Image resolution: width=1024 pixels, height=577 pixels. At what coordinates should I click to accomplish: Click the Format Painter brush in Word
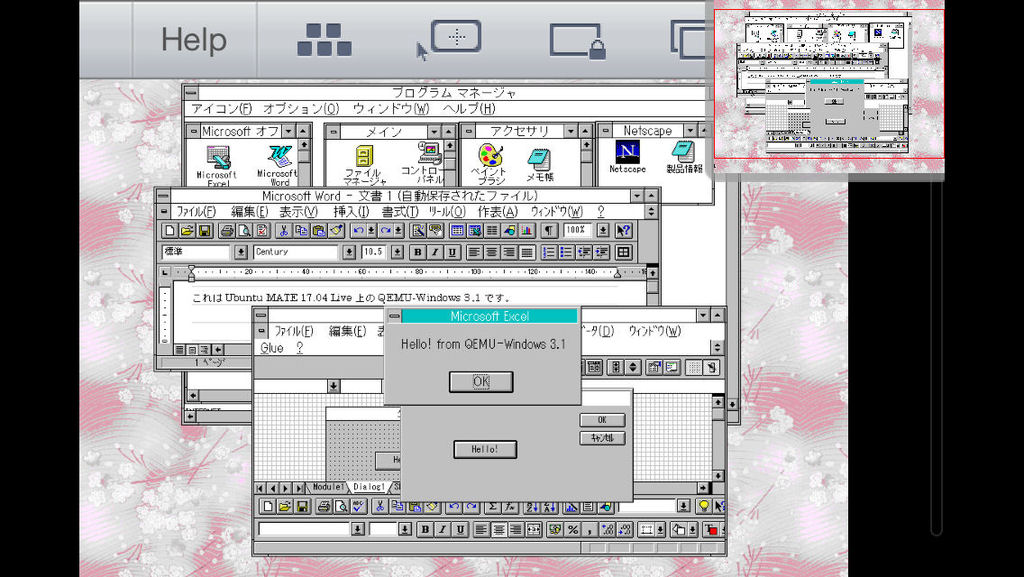point(336,230)
